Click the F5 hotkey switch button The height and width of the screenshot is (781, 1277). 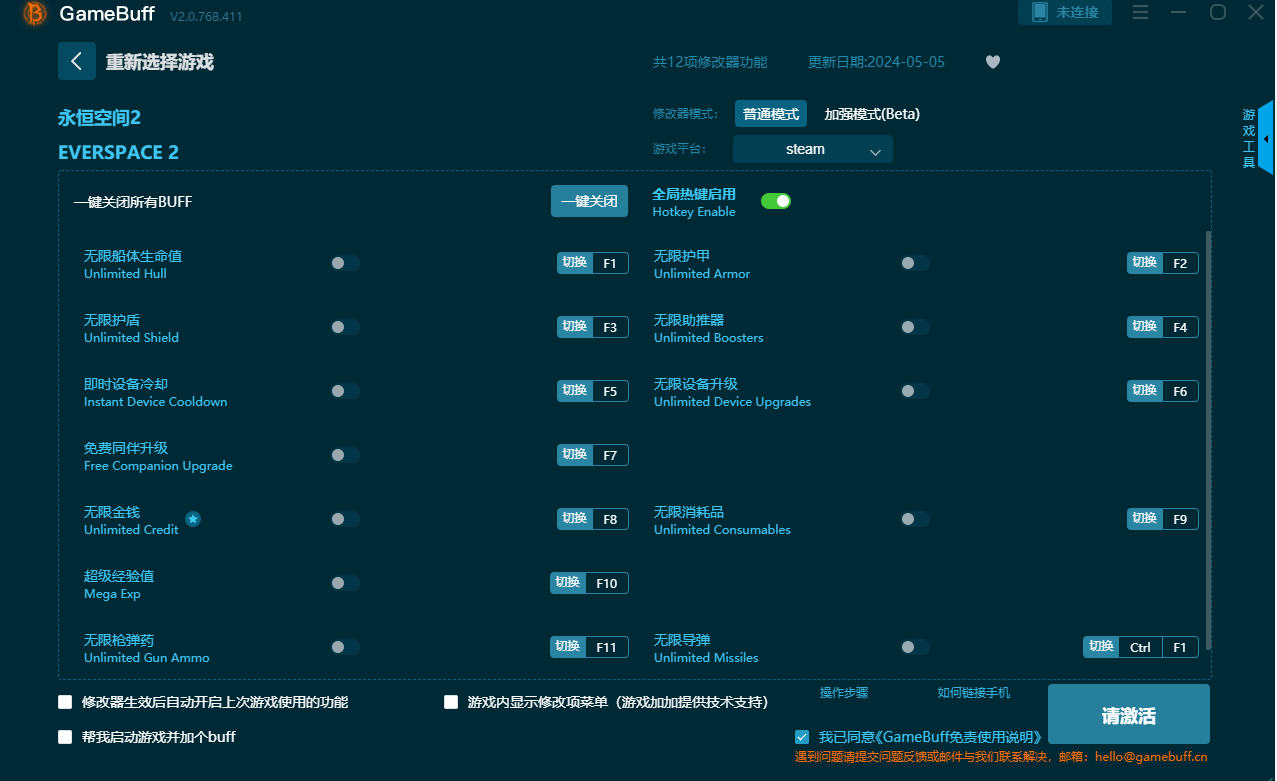593,391
